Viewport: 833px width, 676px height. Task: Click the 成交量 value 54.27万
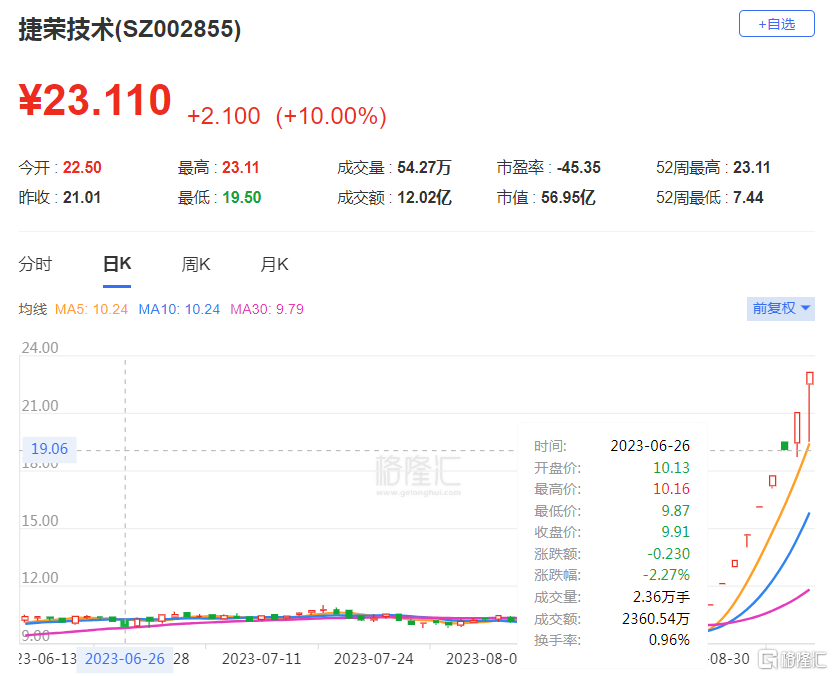tap(424, 167)
